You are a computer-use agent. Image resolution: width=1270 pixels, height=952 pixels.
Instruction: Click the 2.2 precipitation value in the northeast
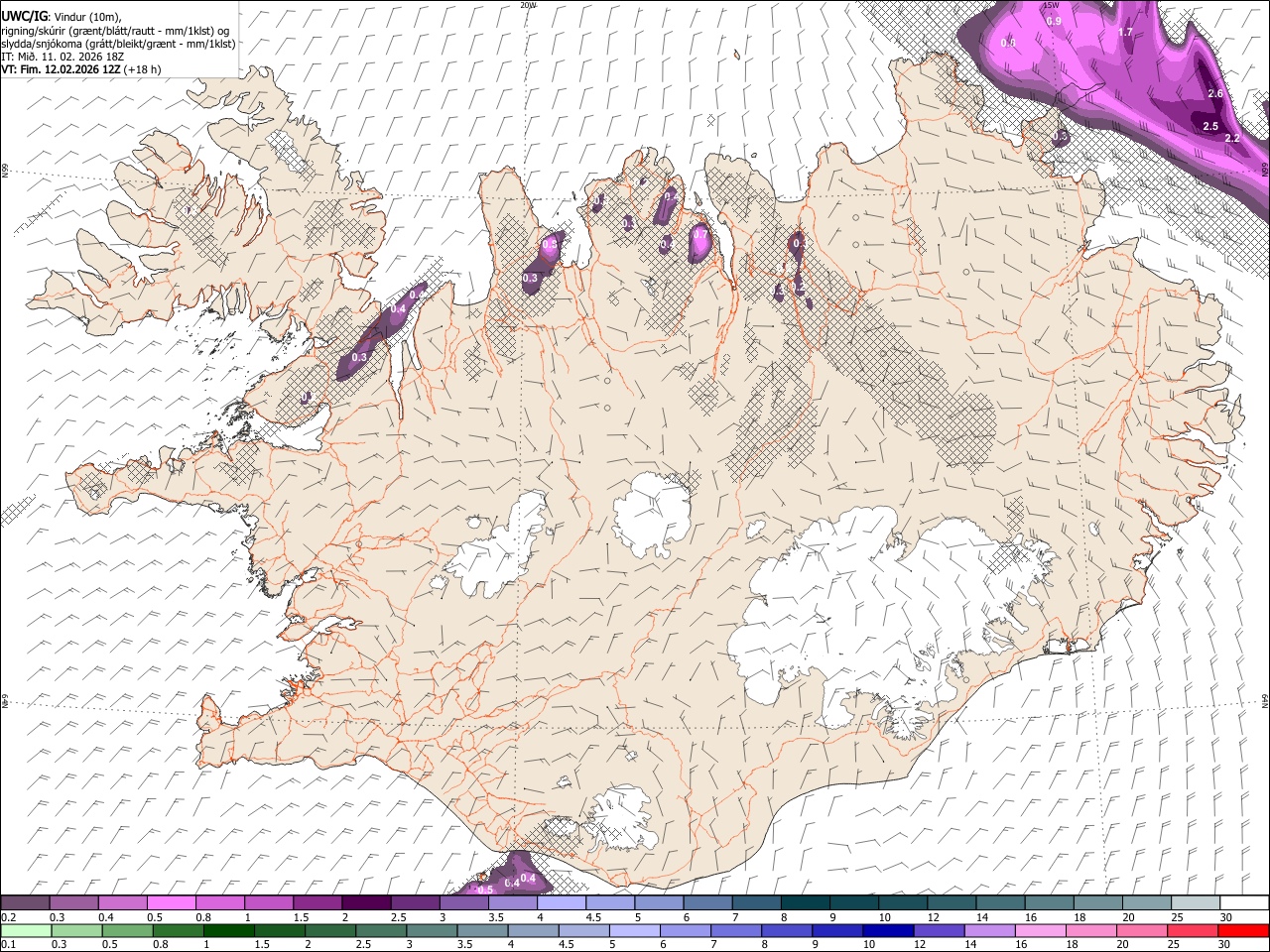1232,138
